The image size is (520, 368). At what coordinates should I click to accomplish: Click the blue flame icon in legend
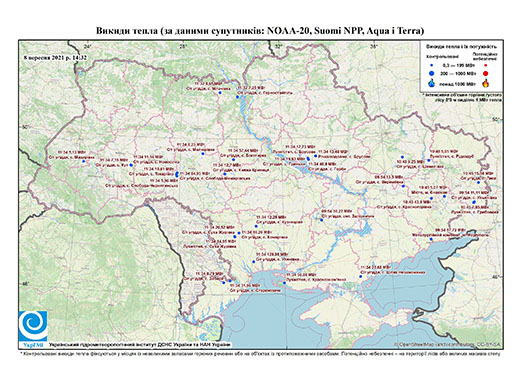tap(432, 83)
